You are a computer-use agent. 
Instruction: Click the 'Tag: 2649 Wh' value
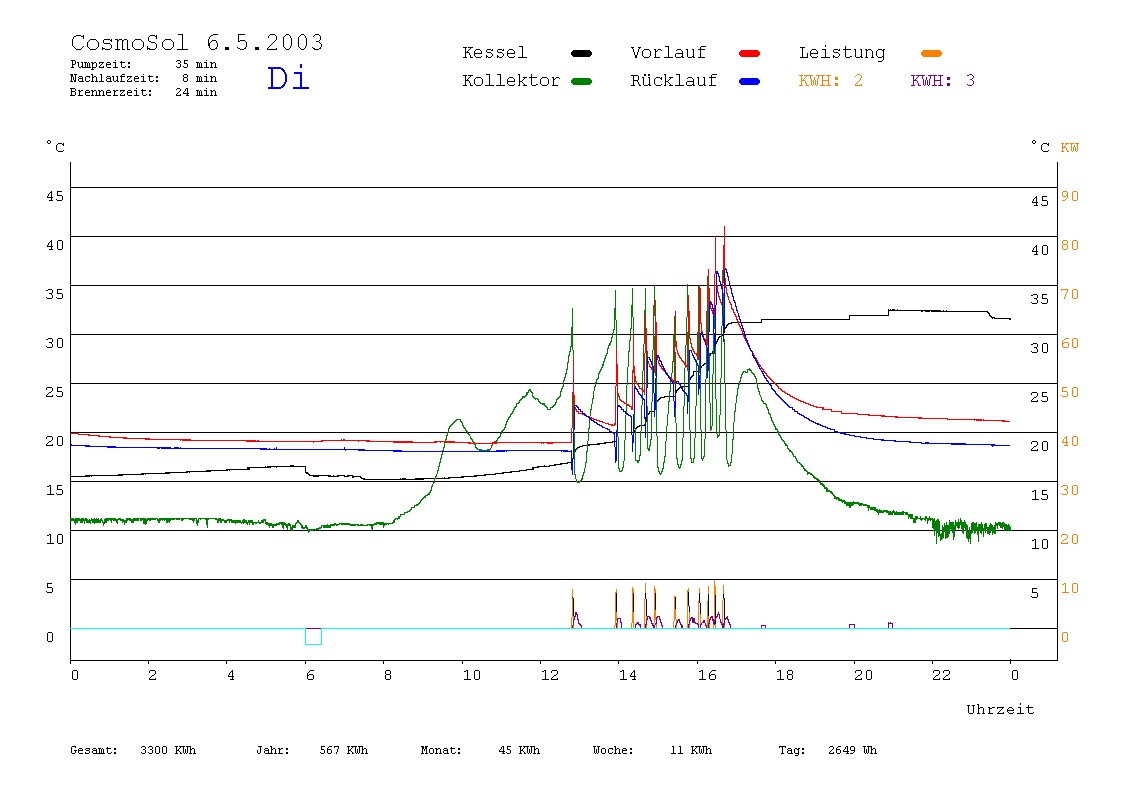pos(852,750)
